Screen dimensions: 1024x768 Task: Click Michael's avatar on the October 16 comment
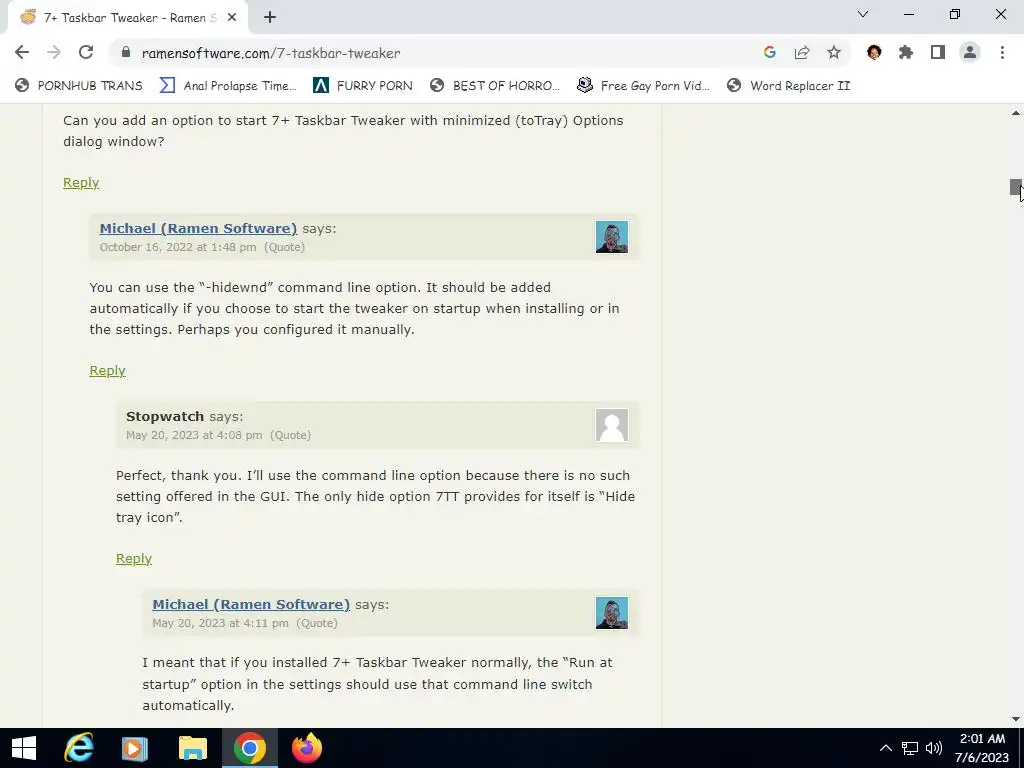click(612, 236)
